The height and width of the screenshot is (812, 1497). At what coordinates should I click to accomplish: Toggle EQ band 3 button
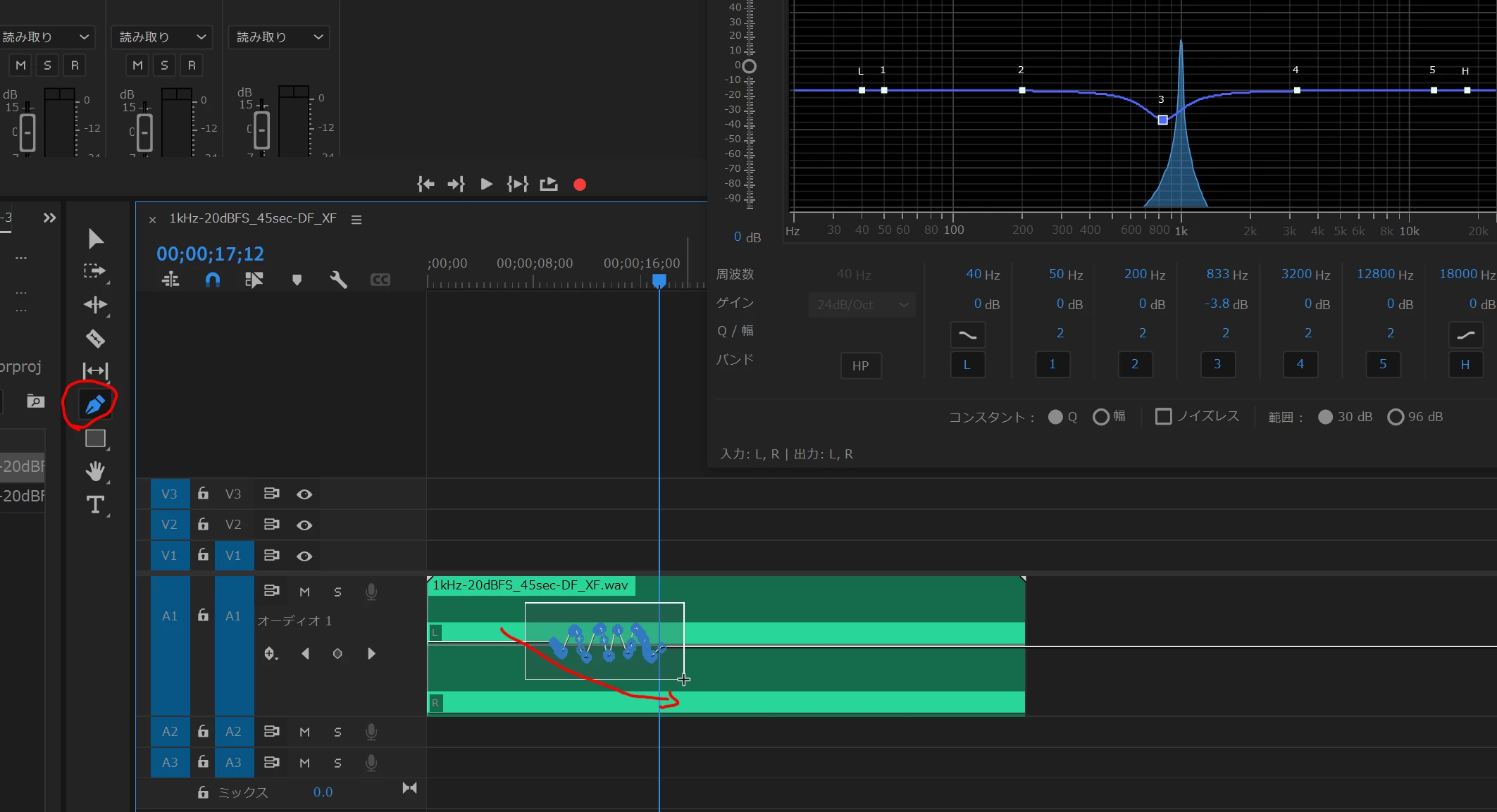[x=1217, y=364]
